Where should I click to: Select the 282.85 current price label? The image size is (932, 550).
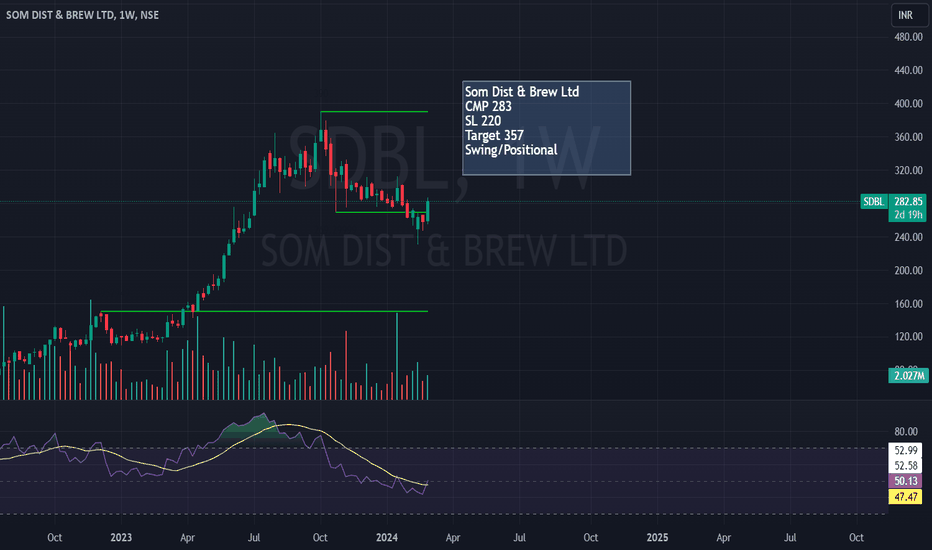click(x=907, y=202)
